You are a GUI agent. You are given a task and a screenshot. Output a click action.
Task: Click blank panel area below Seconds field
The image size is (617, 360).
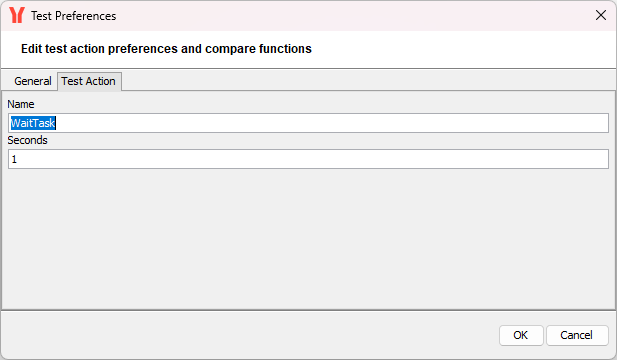308,239
